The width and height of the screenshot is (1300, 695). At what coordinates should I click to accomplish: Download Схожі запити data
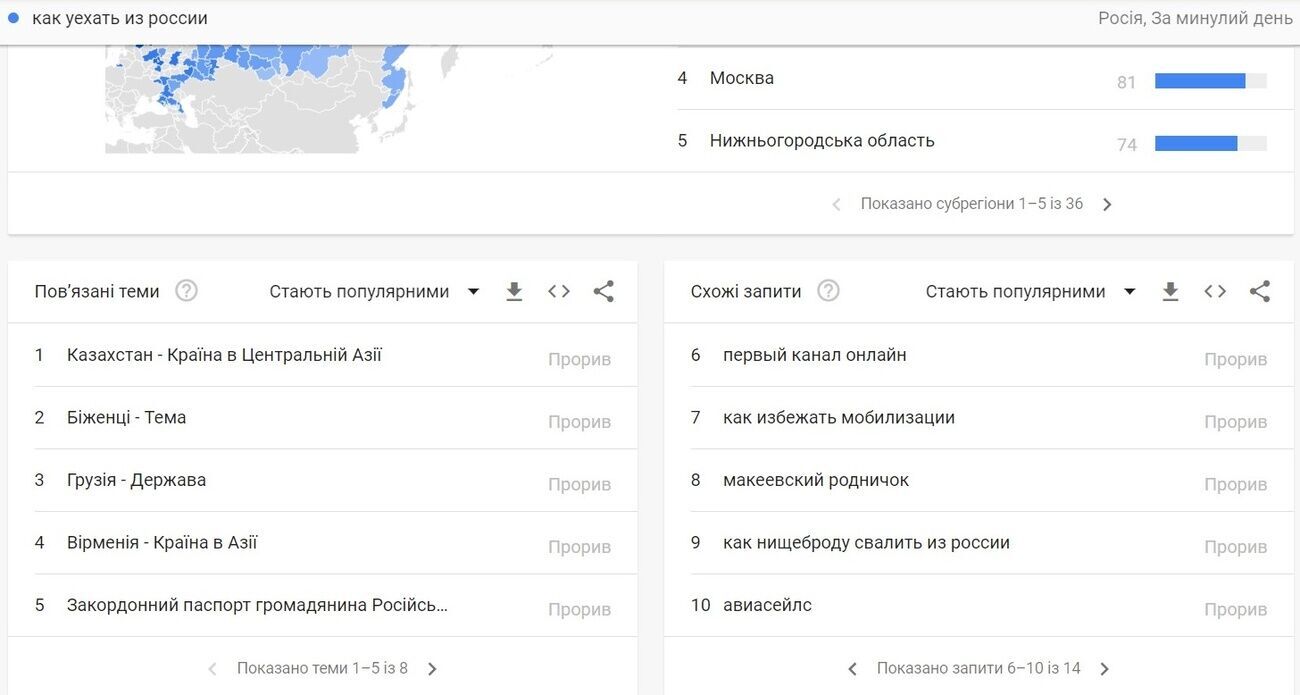(x=1170, y=292)
